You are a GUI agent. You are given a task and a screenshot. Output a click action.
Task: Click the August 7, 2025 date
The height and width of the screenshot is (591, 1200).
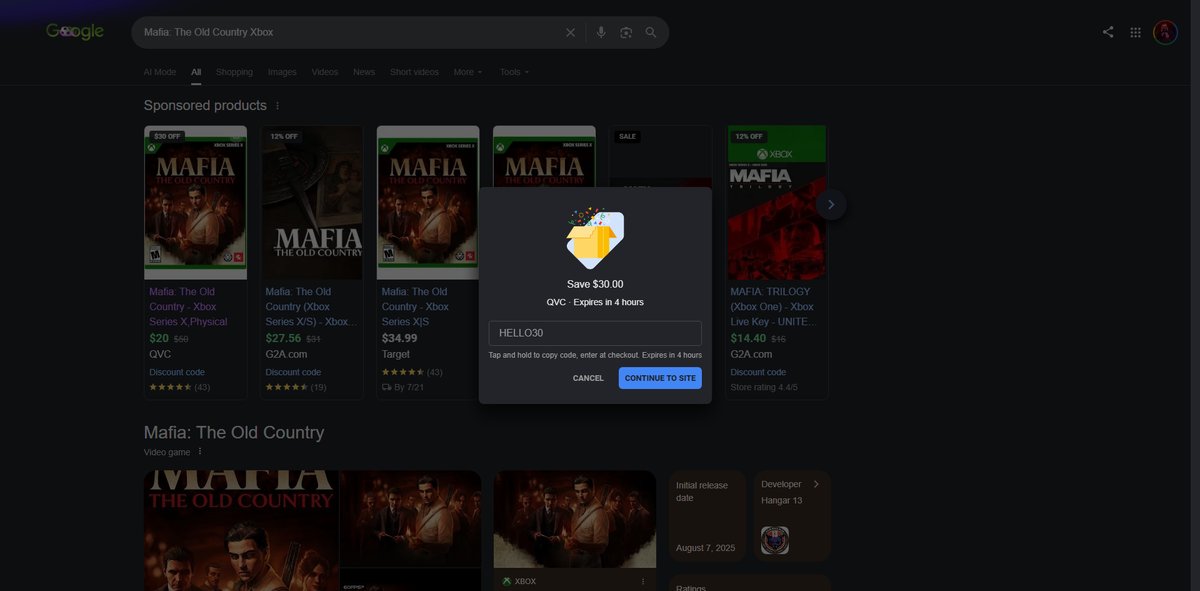click(706, 548)
